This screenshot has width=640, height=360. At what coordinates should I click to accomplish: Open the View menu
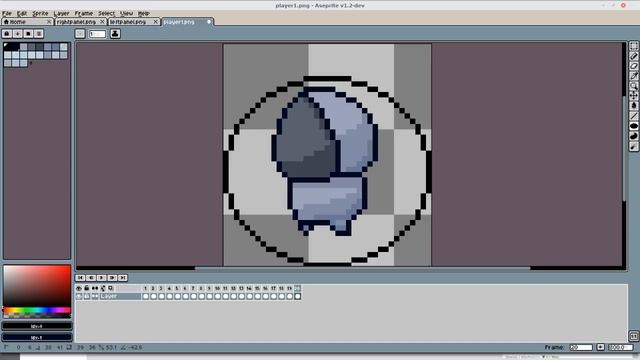(126, 13)
